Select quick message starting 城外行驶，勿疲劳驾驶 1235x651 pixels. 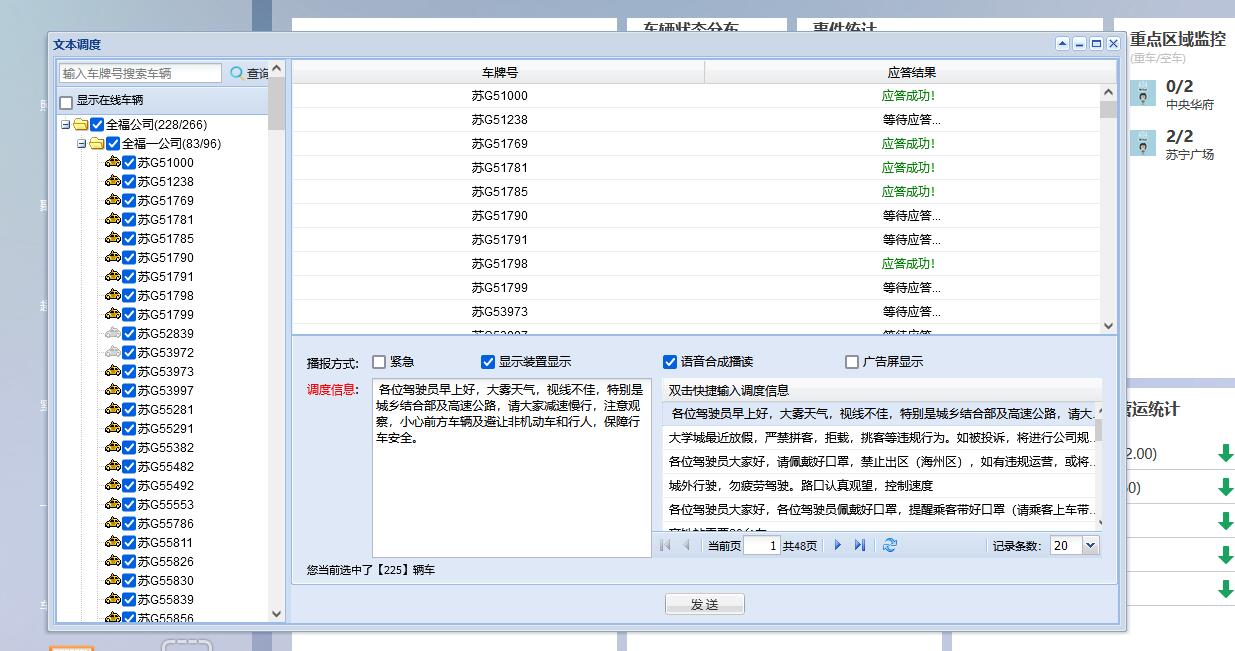800,486
